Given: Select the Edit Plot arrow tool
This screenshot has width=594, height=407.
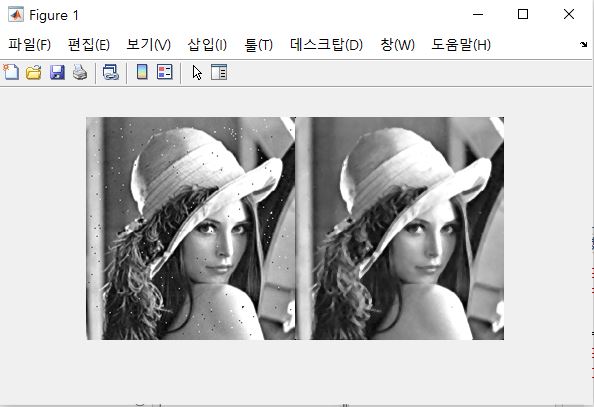Looking at the screenshot, I should (x=197, y=72).
